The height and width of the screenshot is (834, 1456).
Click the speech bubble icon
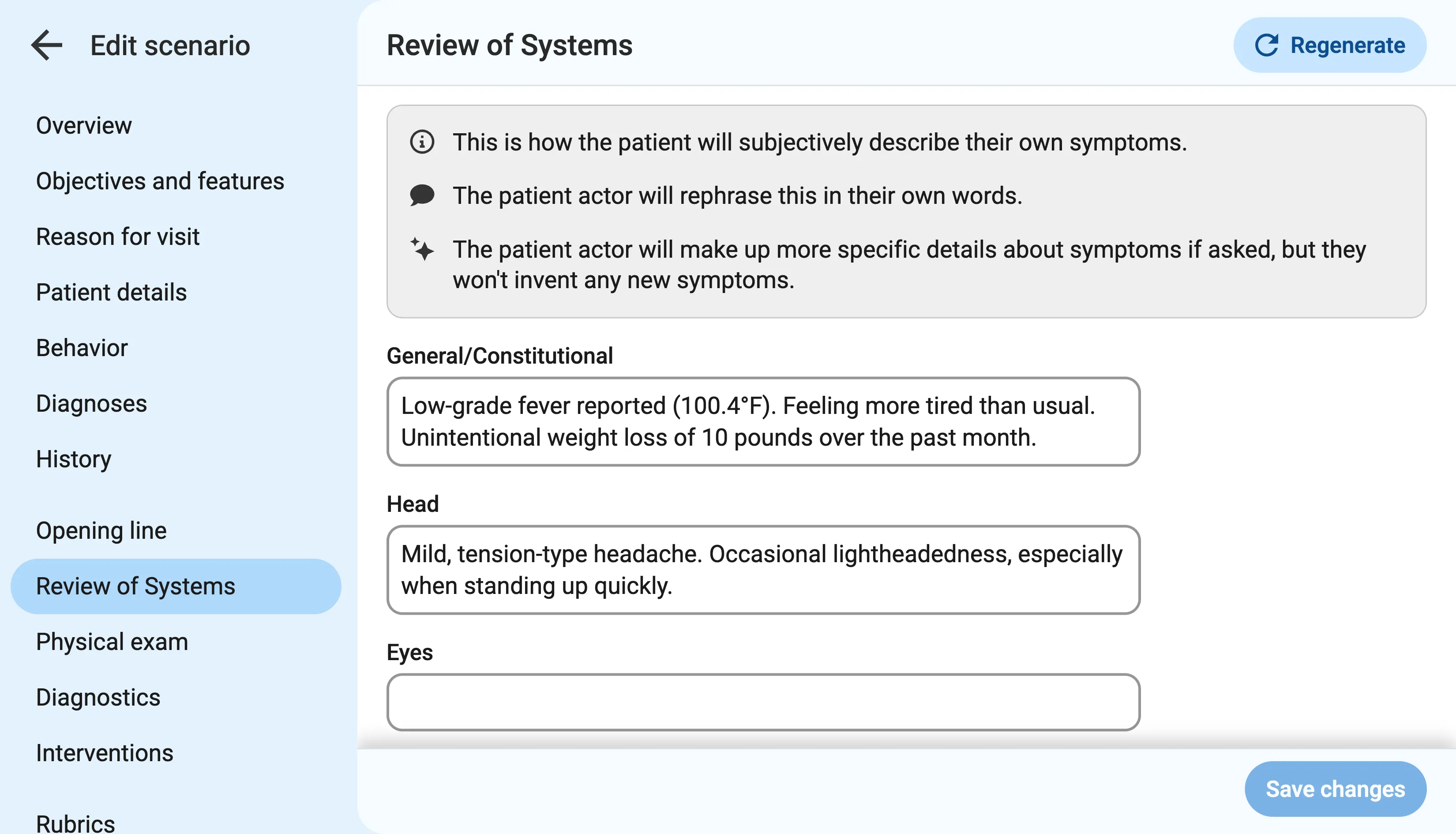pyautogui.click(x=422, y=195)
